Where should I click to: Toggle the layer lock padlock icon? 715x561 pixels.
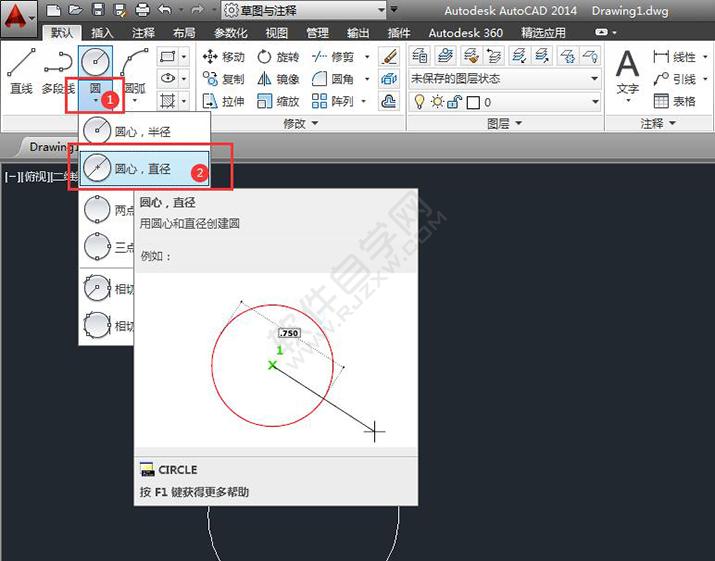click(454, 101)
